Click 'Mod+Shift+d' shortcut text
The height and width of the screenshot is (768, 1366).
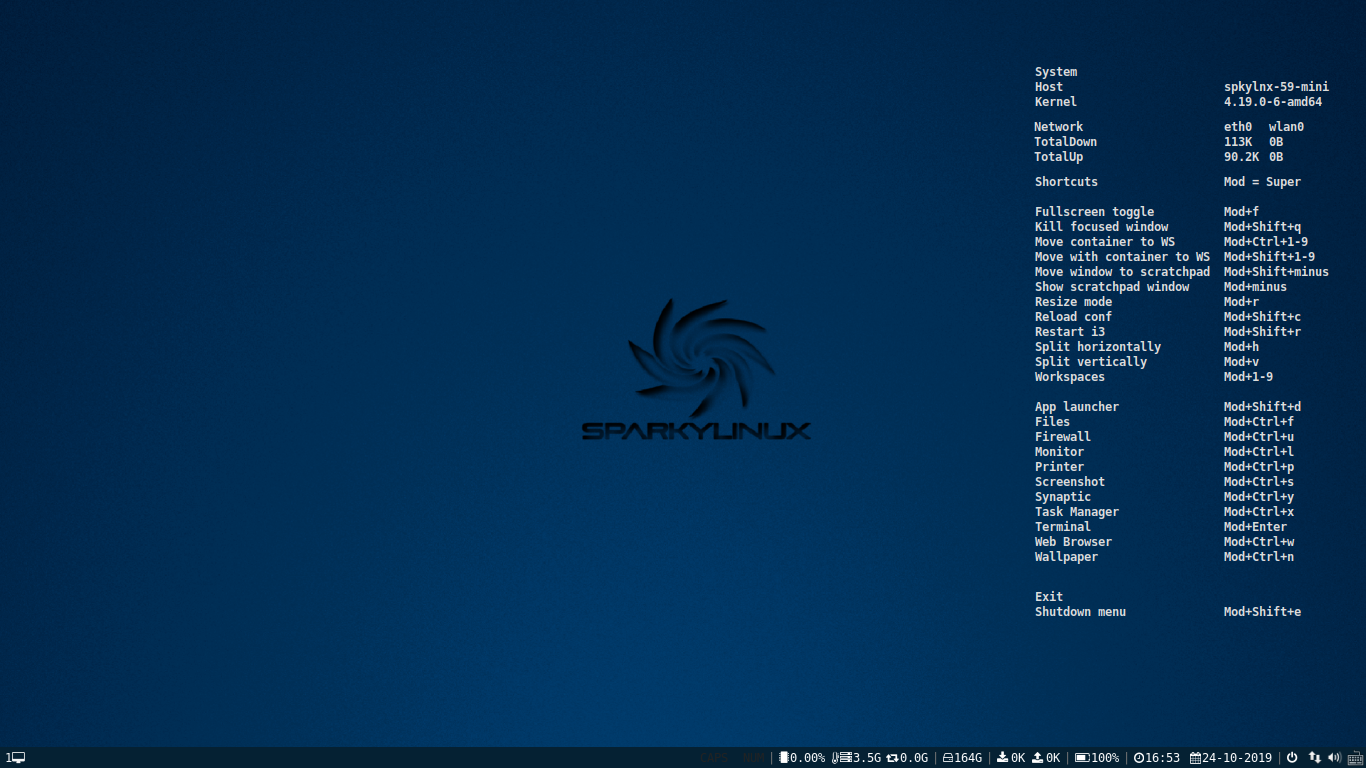(x=1262, y=407)
